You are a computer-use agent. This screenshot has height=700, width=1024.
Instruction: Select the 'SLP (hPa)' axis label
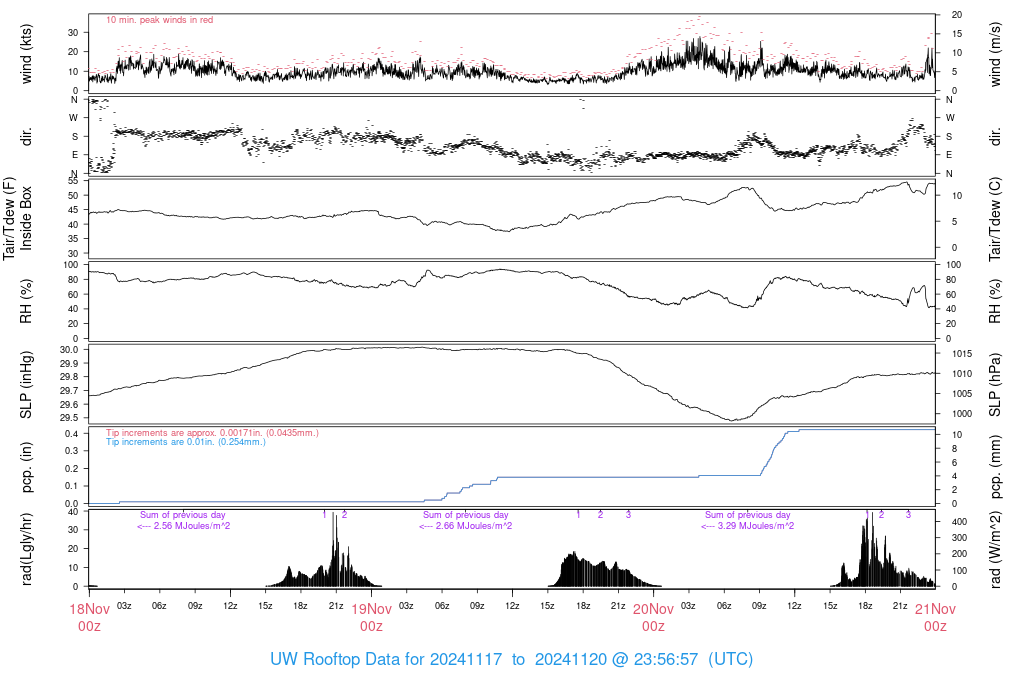995,385
